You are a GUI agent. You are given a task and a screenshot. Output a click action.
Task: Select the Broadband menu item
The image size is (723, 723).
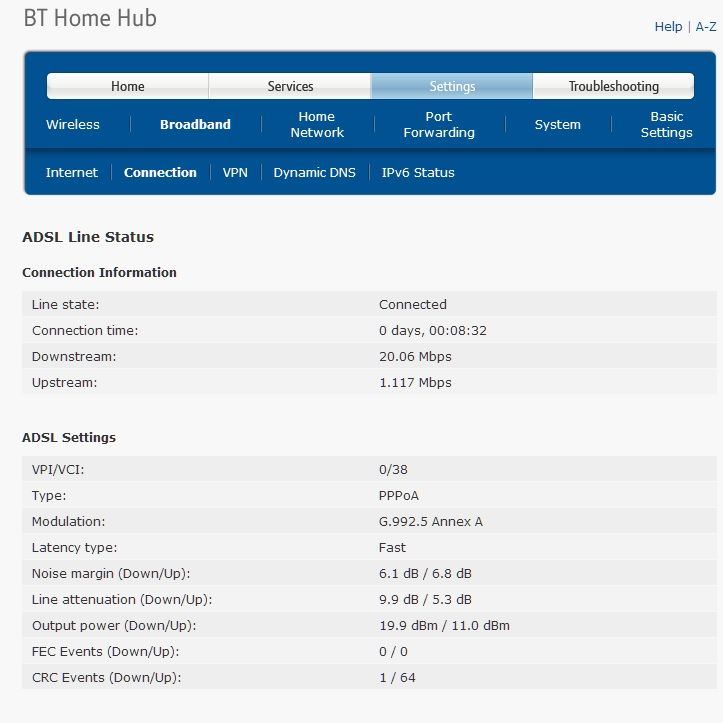(x=195, y=124)
